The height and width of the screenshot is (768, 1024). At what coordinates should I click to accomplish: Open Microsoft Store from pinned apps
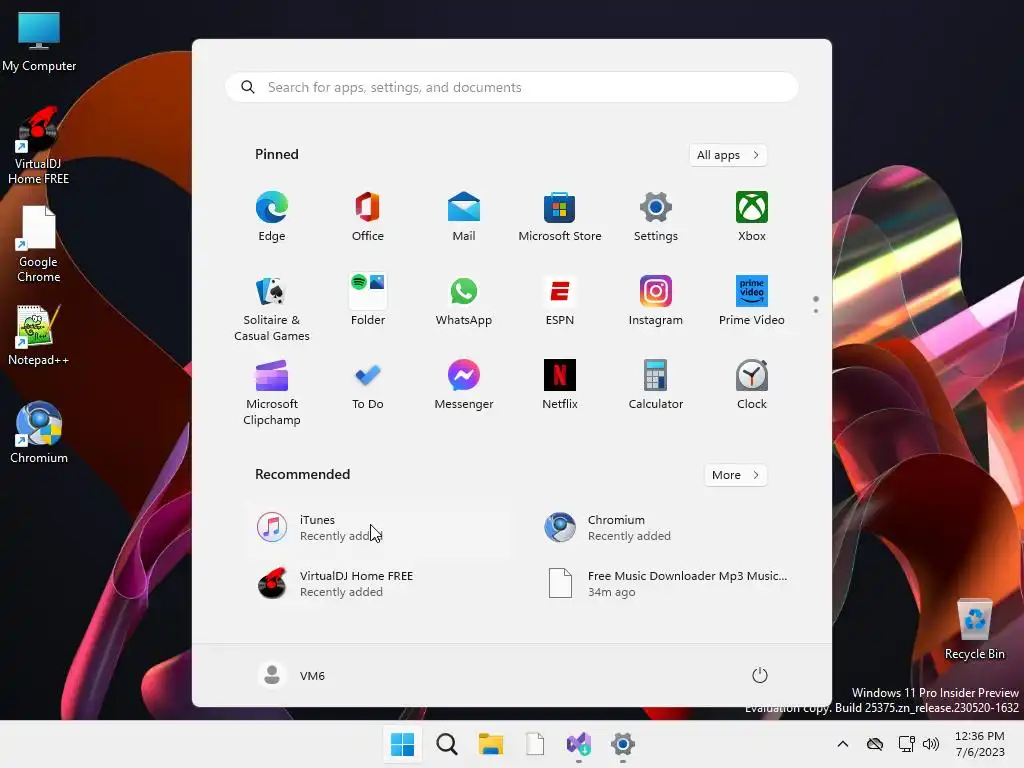click(560, 217)
